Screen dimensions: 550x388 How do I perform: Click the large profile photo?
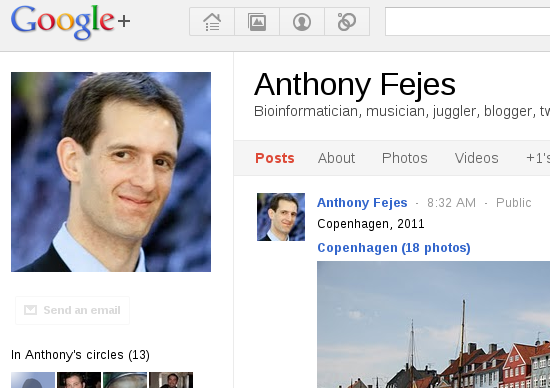111,172
